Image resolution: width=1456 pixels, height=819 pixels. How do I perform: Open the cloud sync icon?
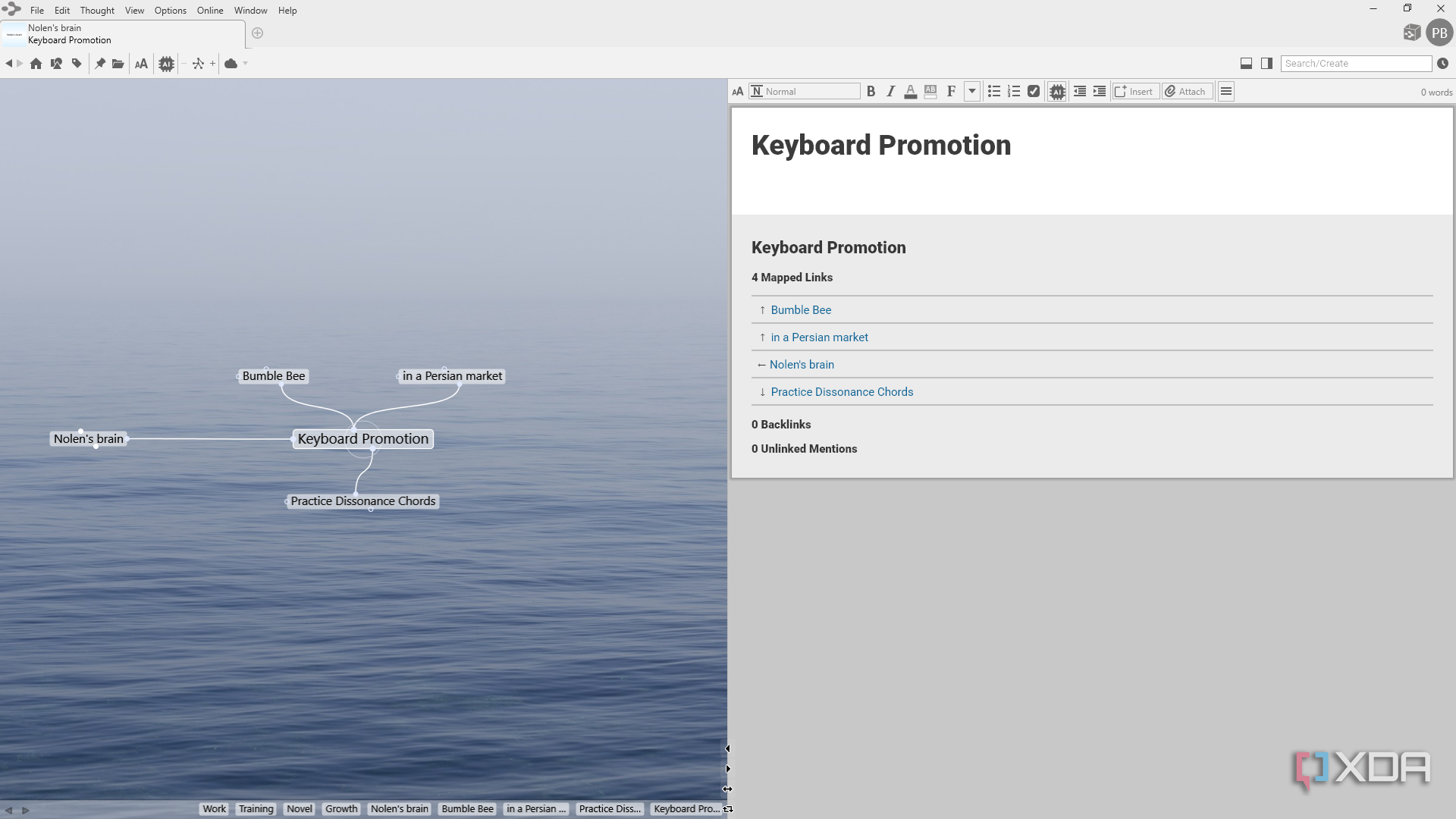point(231,64)
